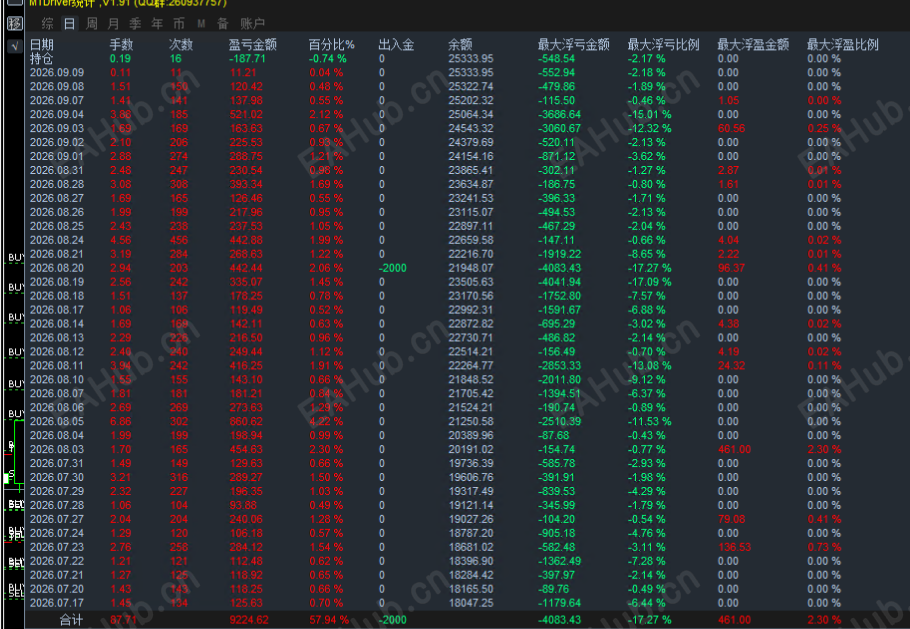Click the 20191.02 balance value
Screen dimensions: 910x629
coord(471,449)
